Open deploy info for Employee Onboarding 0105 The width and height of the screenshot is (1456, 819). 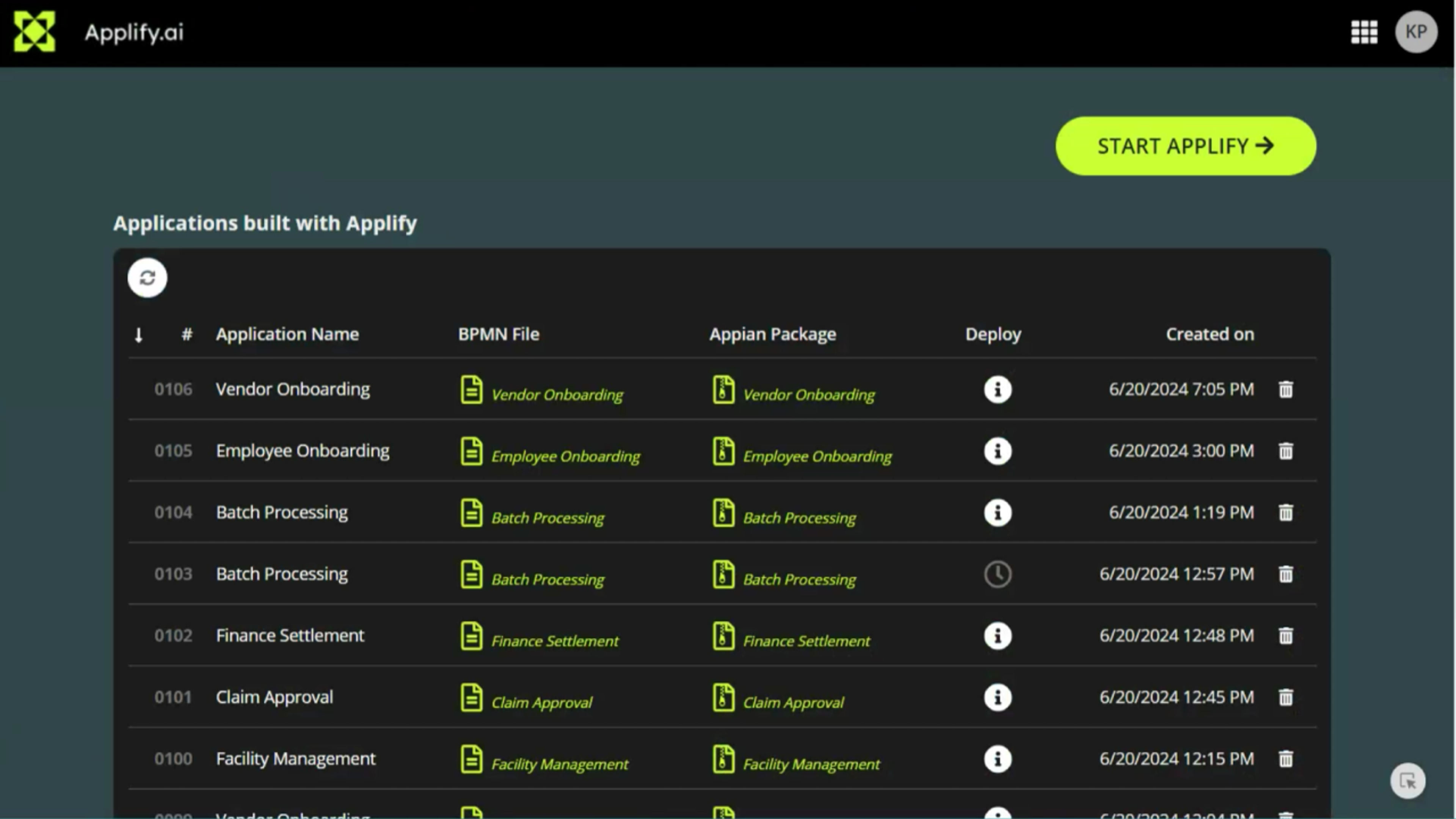tap(998, 451)
